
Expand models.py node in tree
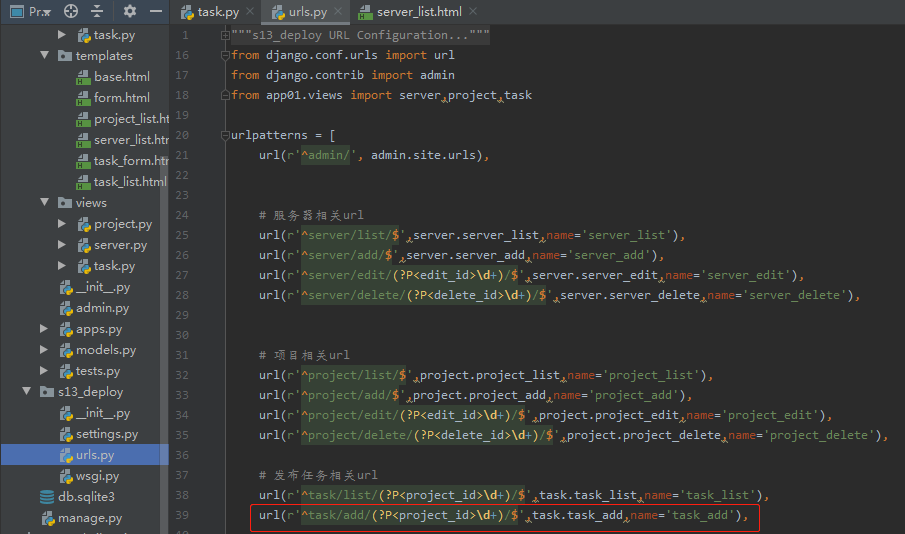coord(44,349)
